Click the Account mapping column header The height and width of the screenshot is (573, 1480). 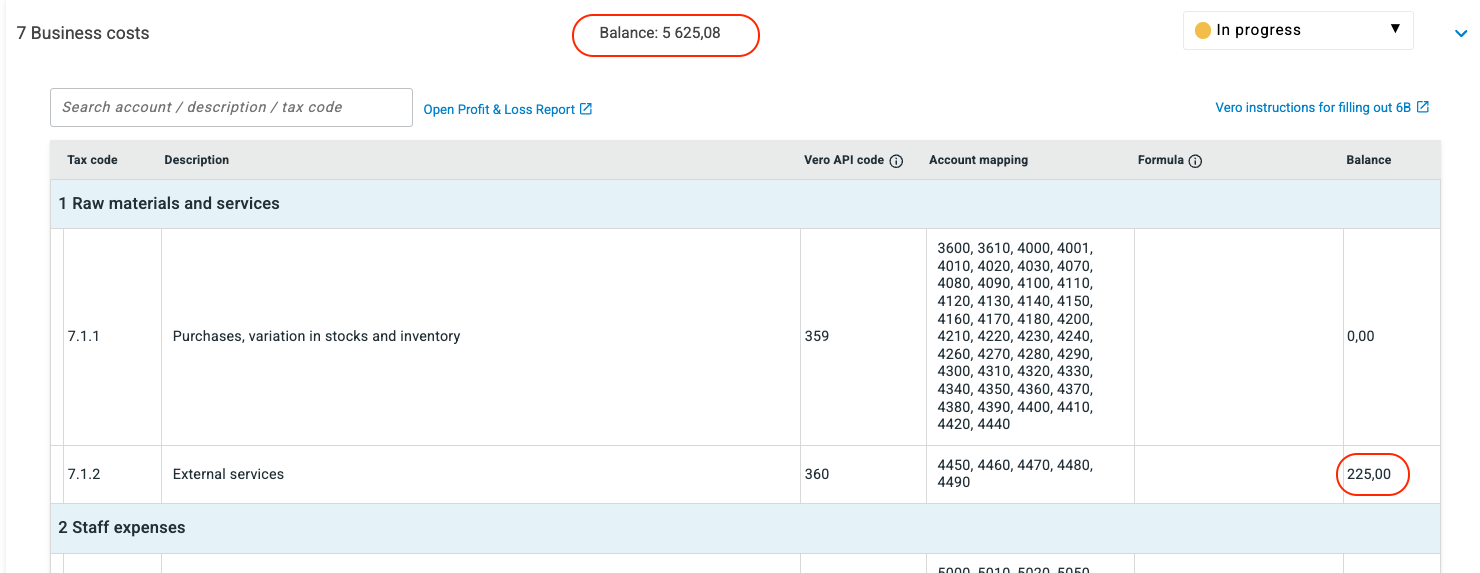[978, 160]
